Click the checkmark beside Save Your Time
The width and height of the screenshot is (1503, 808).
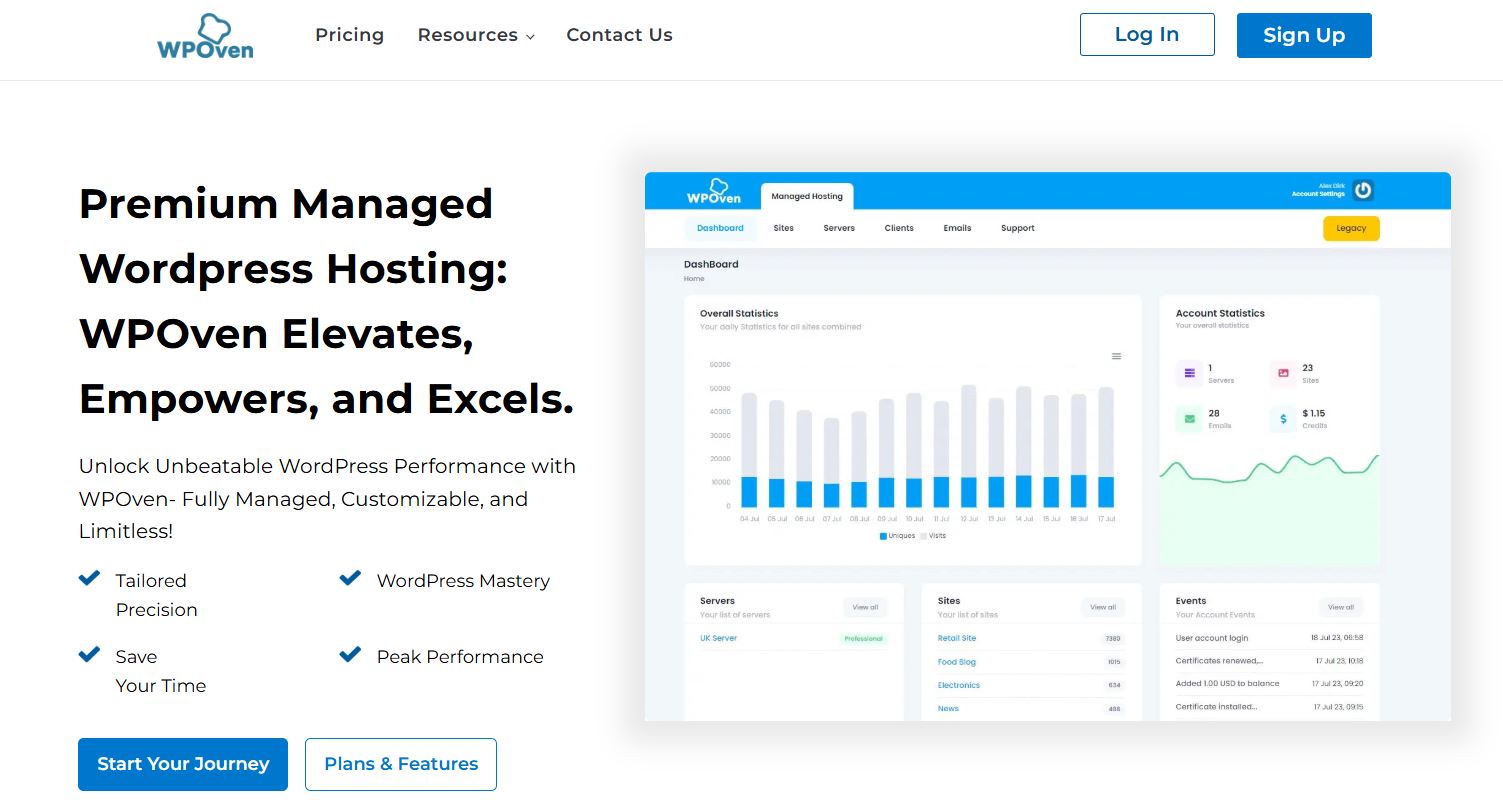pos(89,655)
